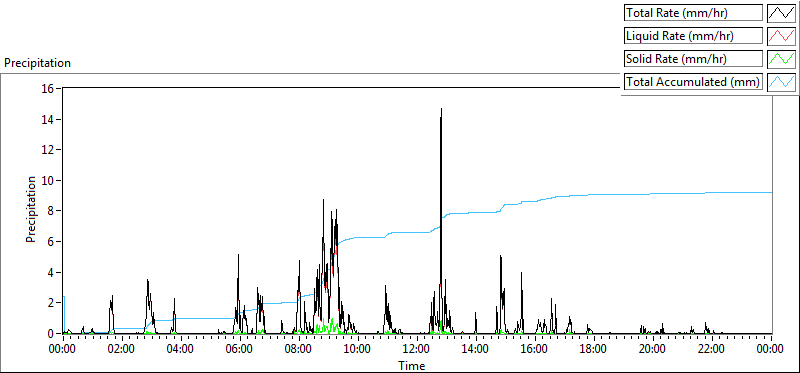Click the Total Accumulated blue line icon
The image size is (800, 373).
(x=782, y=82)
